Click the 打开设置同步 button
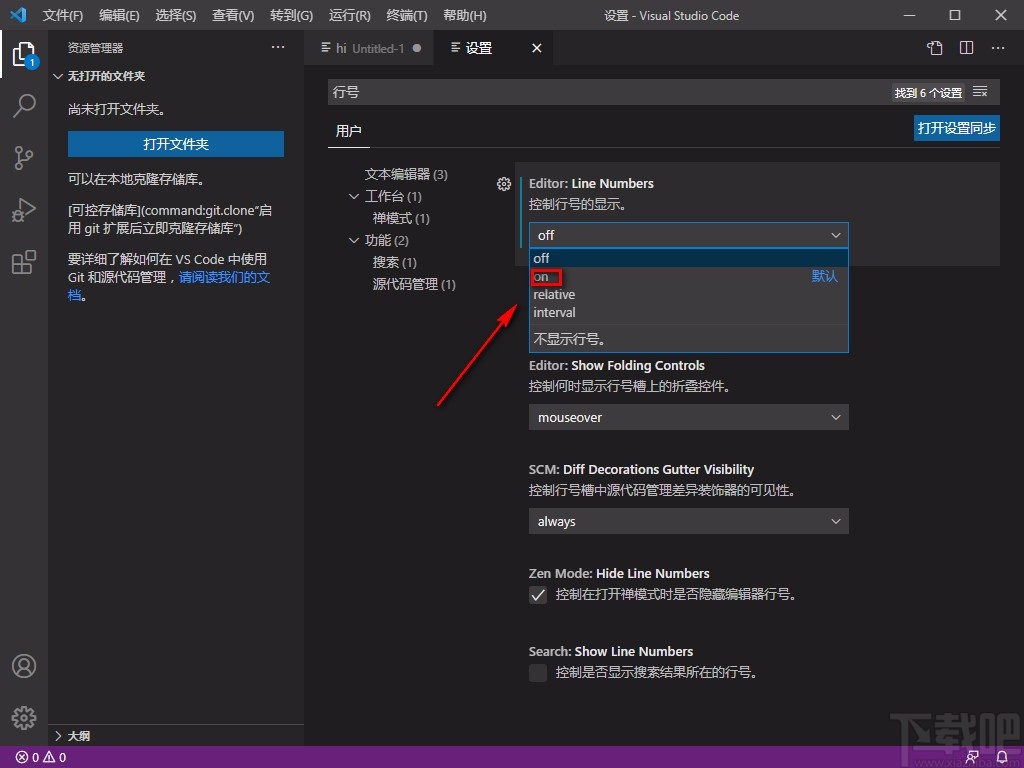1024x768 pixels. 956,128
